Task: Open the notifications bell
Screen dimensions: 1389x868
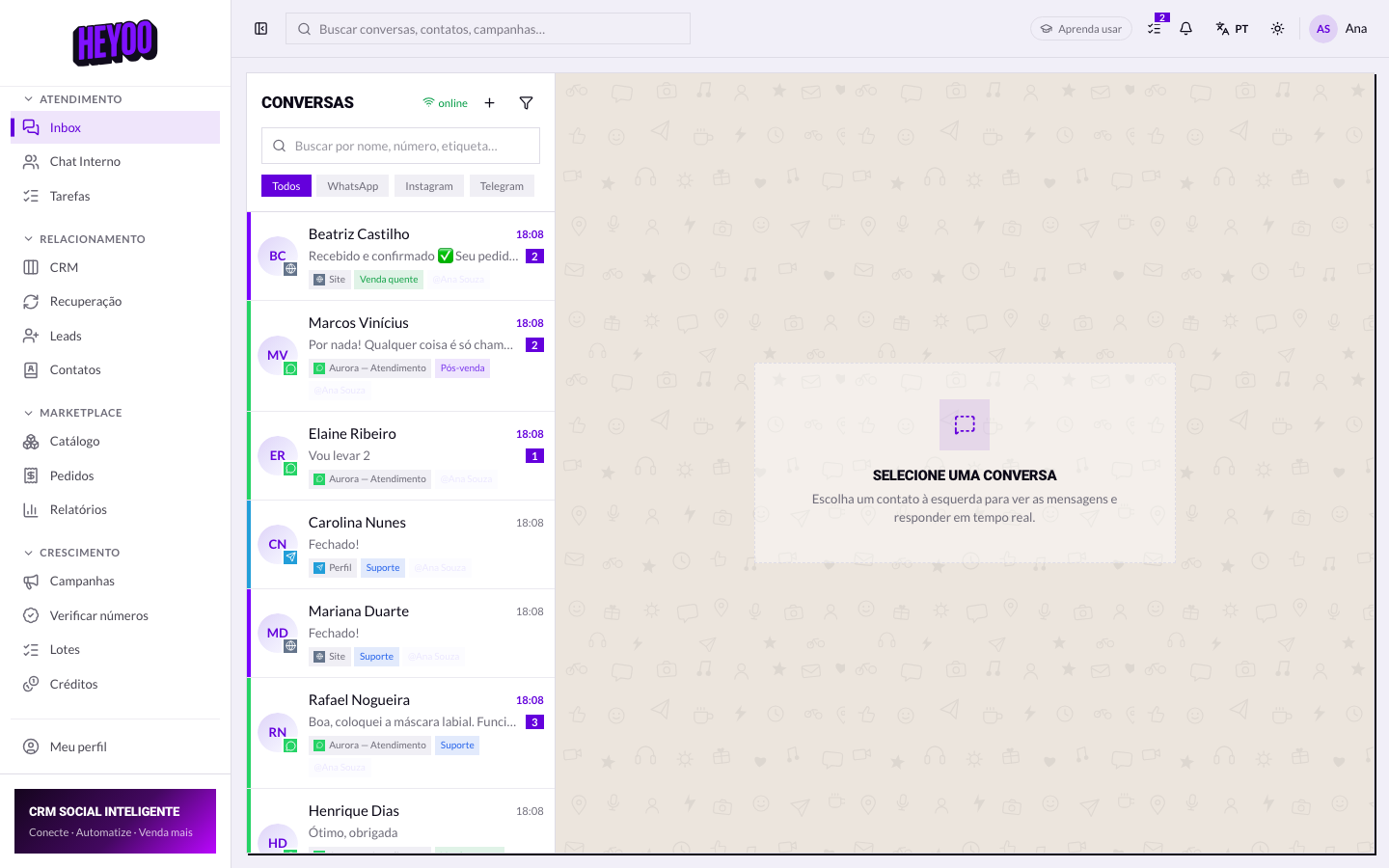Action: (x=1186, y=29)
